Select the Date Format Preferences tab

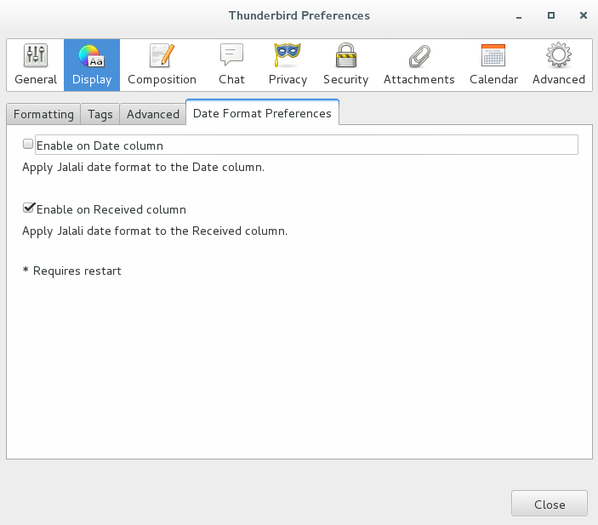262,113
